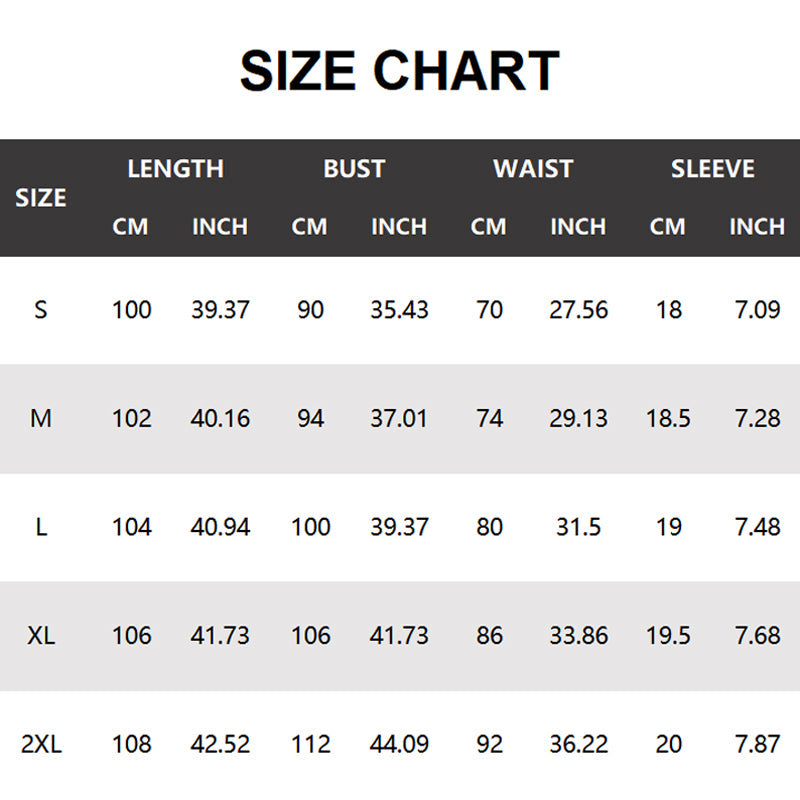Select the 31.5 waist inch value
The image size is (800, 800).
[578, 527]
